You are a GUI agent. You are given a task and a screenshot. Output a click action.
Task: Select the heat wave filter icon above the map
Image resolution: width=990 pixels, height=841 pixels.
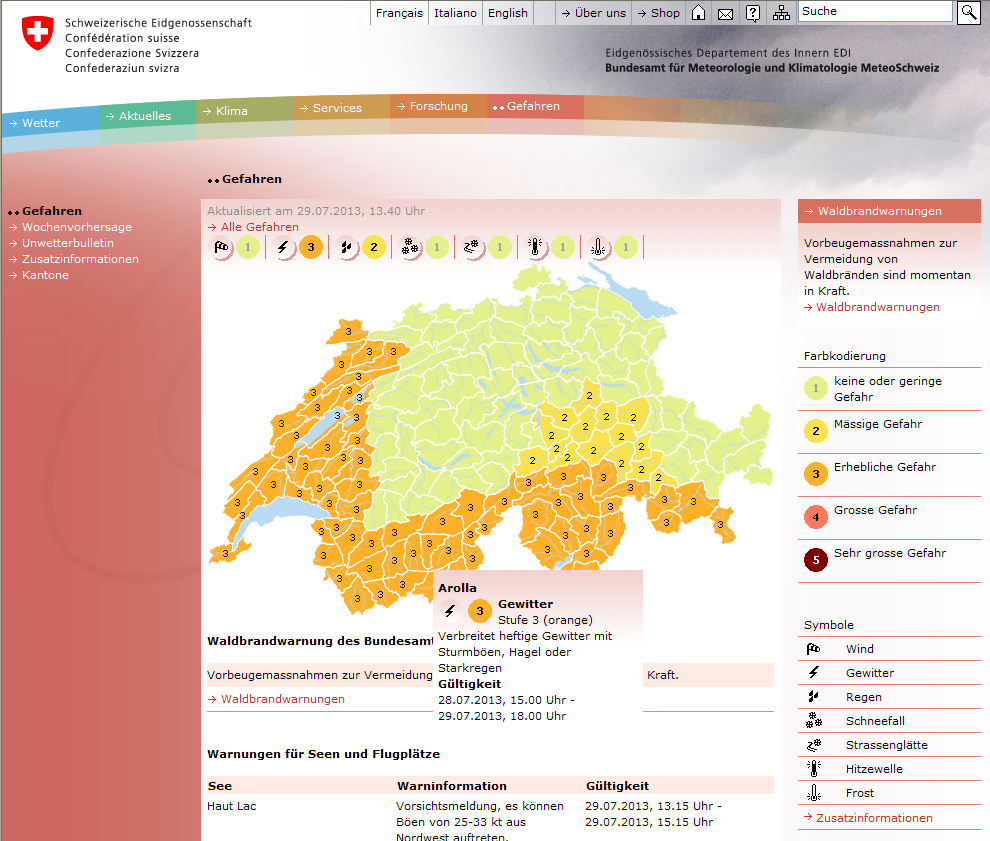[x=537, y=247]
